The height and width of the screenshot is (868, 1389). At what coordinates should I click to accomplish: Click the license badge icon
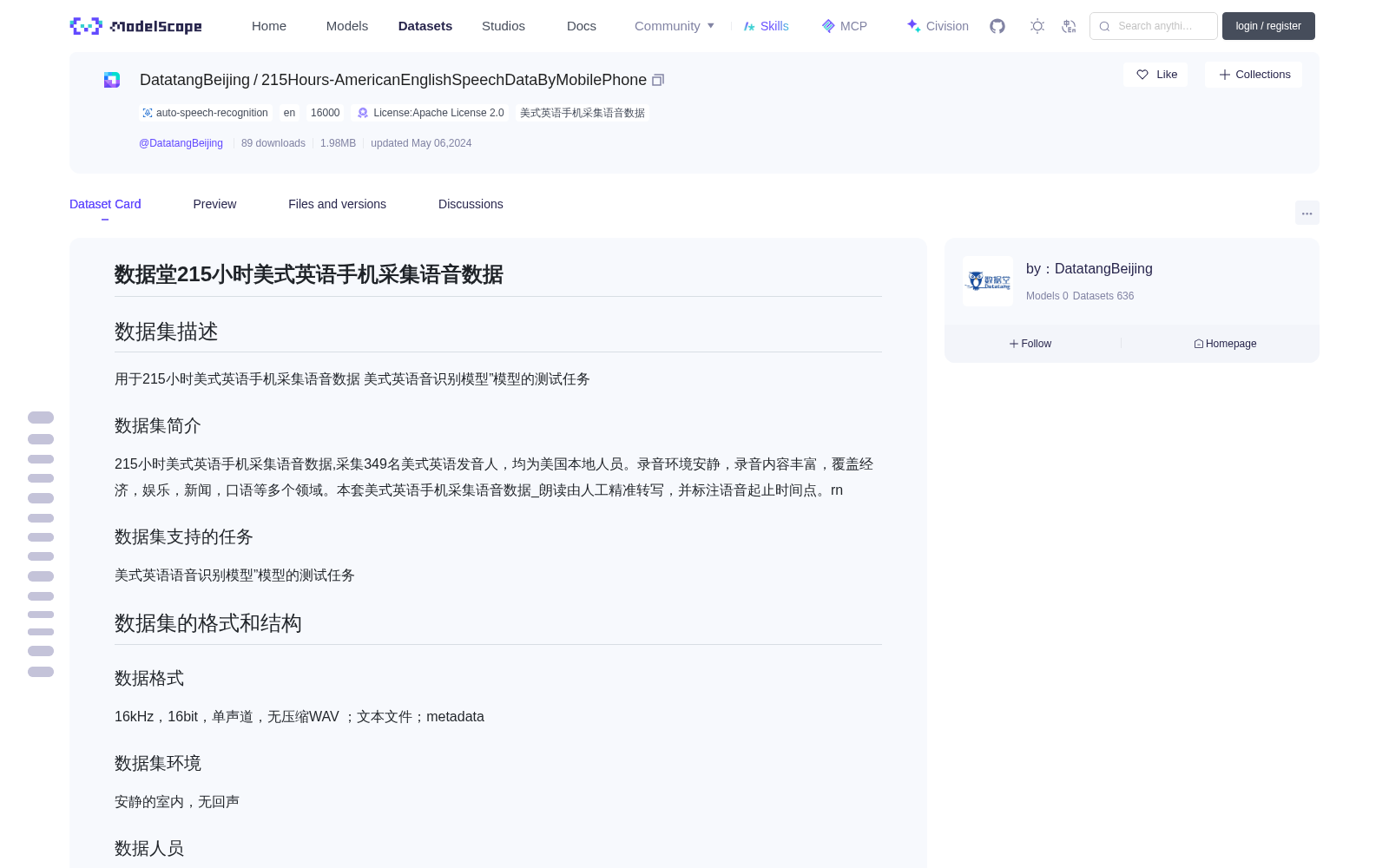click(x=363, y=113)
